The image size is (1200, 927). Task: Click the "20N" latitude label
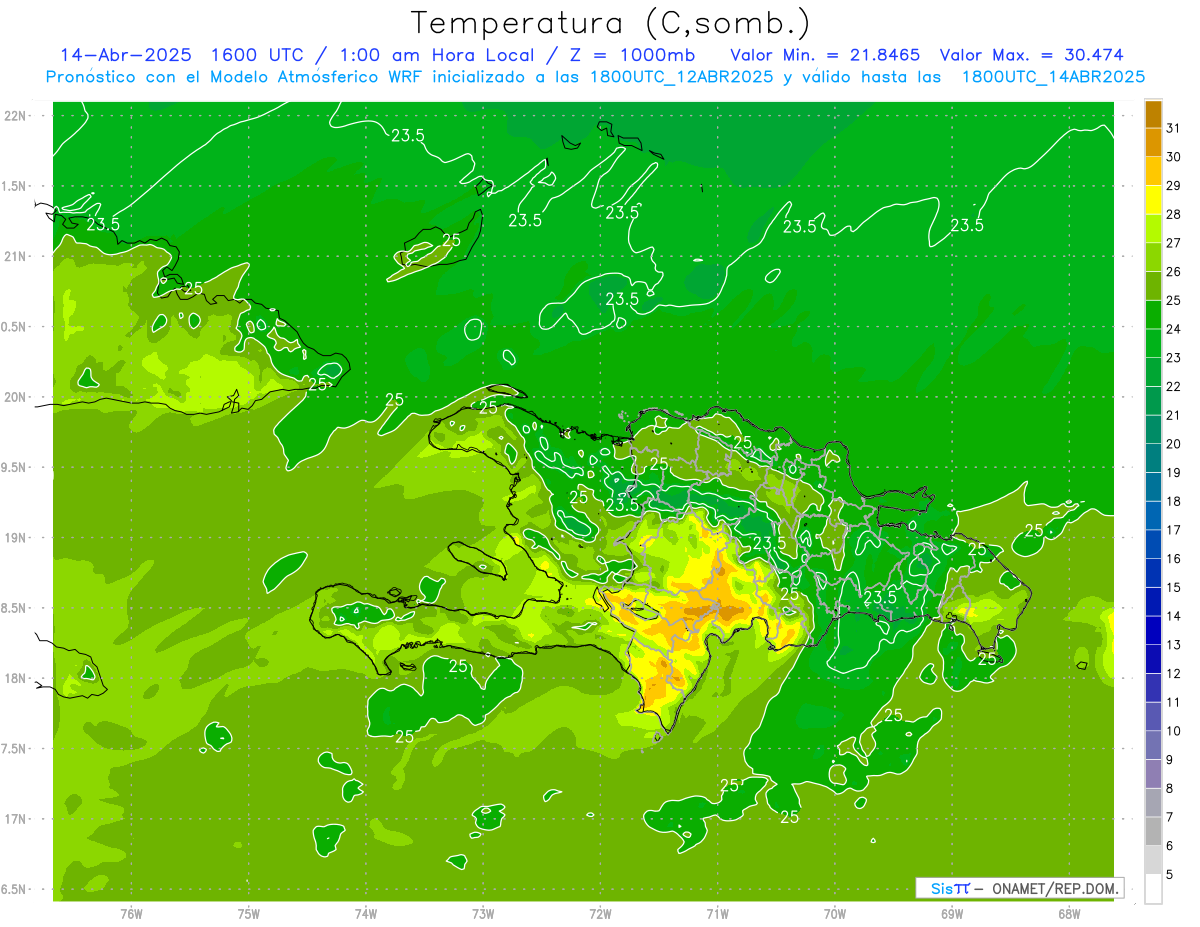pyautogui.click(x=16, y=397)
